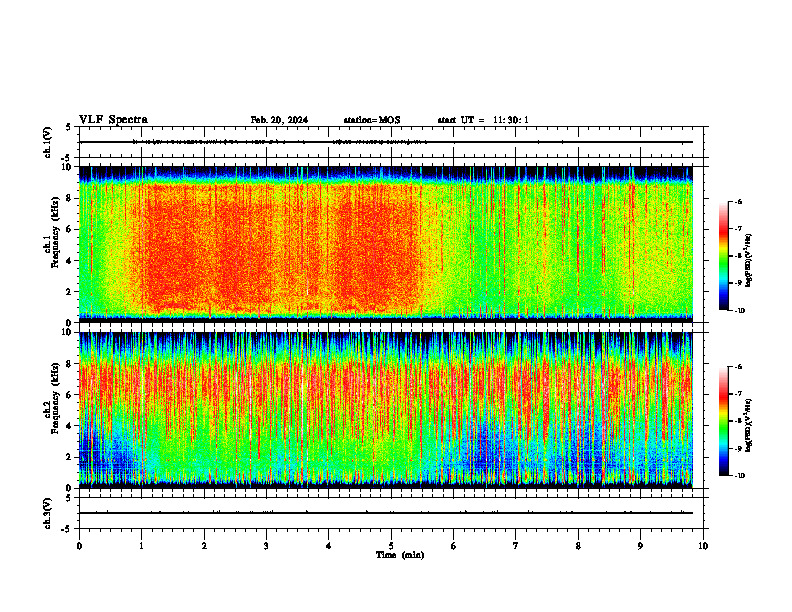The width and height of the screenshot is (792, 612).
Task: Click time axis tick label '5'
Action: coord(391,546)
